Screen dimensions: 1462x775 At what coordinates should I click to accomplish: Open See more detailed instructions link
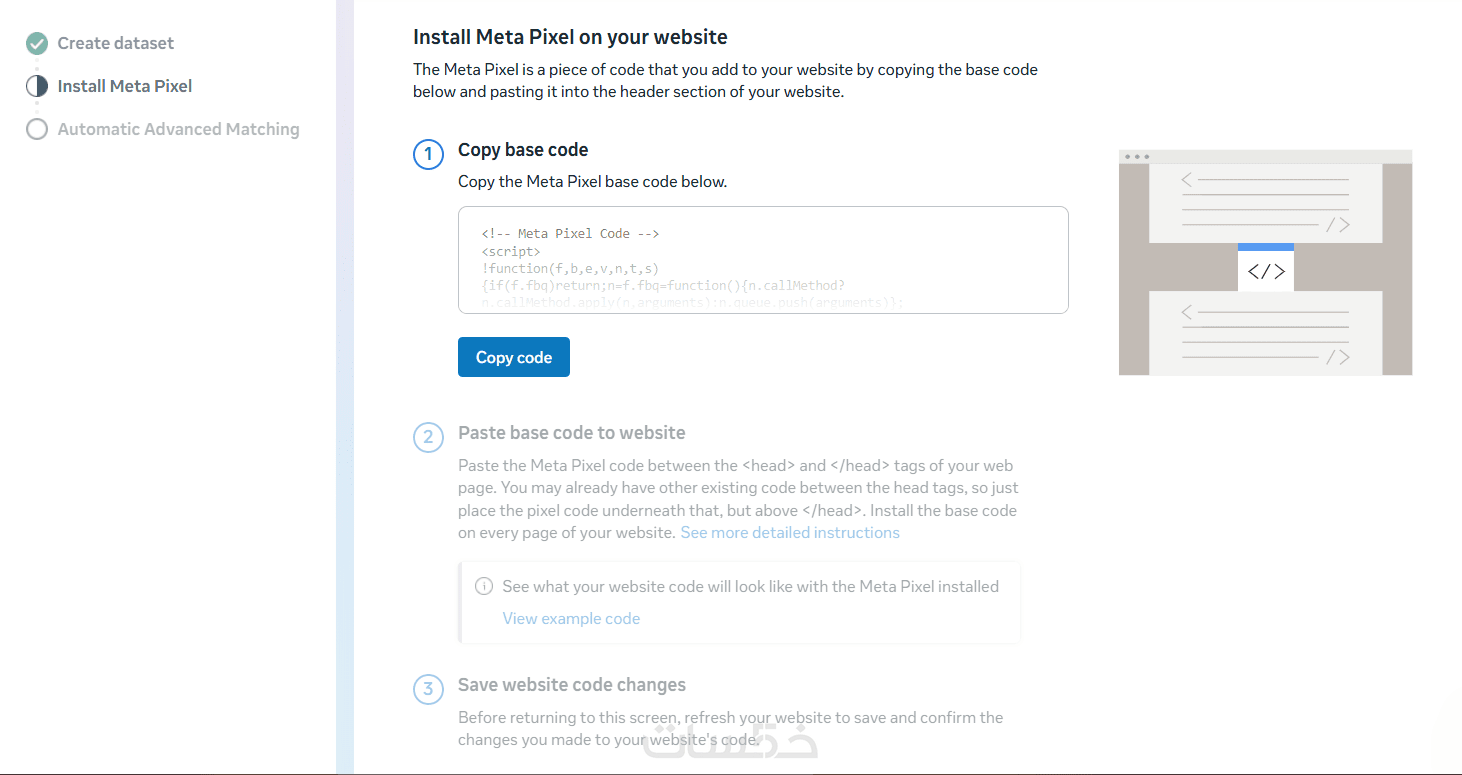[x=790, y=533]
